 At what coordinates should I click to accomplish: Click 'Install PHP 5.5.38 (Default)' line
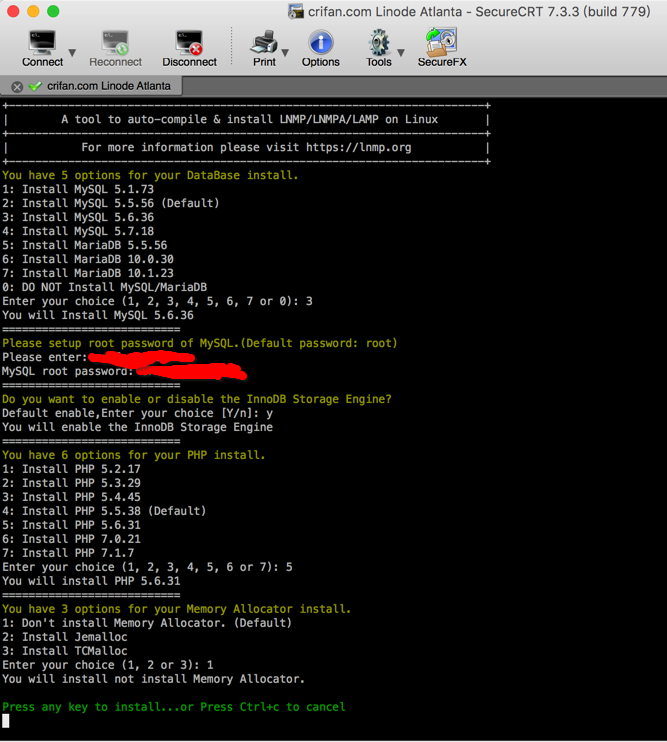tap(104, 511)
